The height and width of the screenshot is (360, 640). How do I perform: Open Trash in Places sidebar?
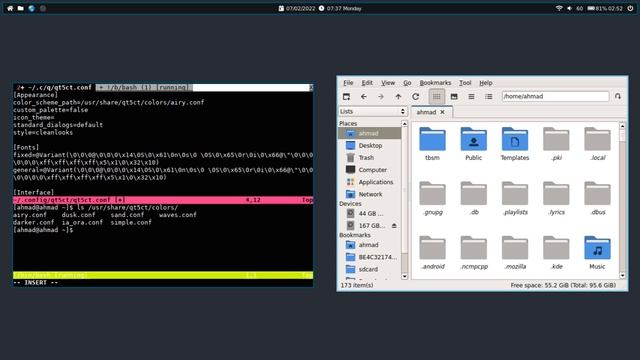coord(370,158)
